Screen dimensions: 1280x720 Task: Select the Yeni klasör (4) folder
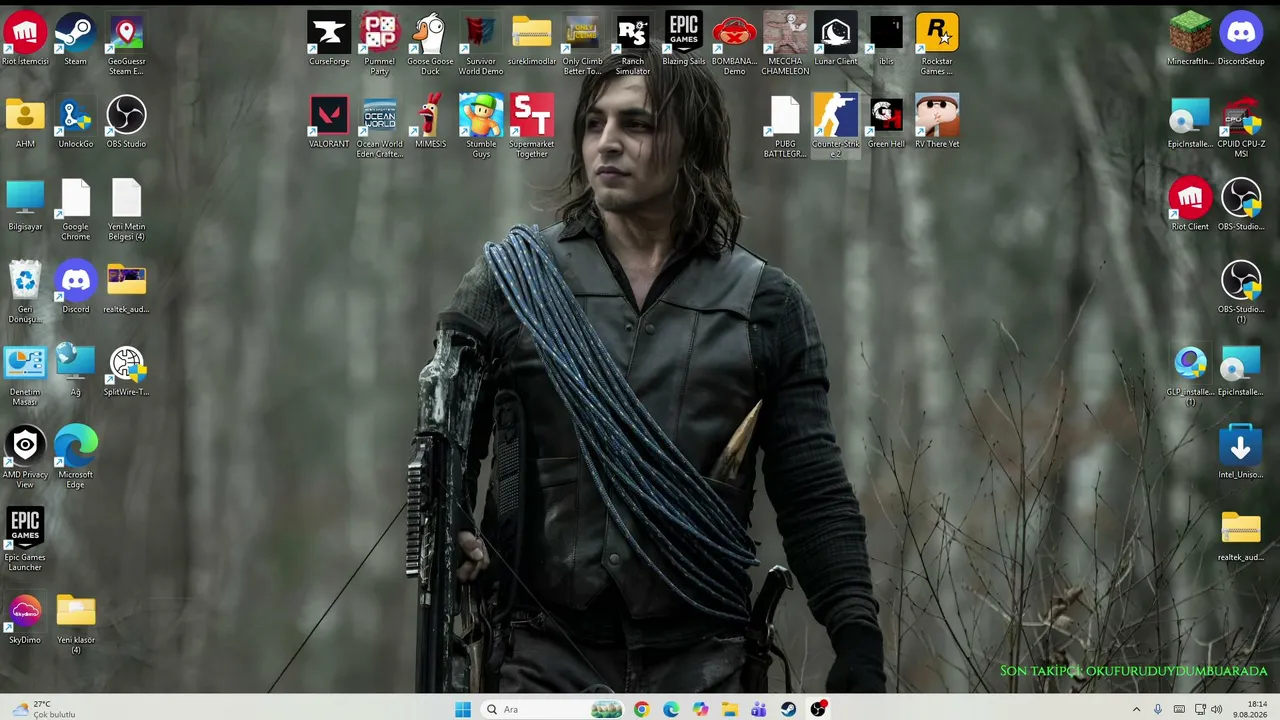coord(75,624)
